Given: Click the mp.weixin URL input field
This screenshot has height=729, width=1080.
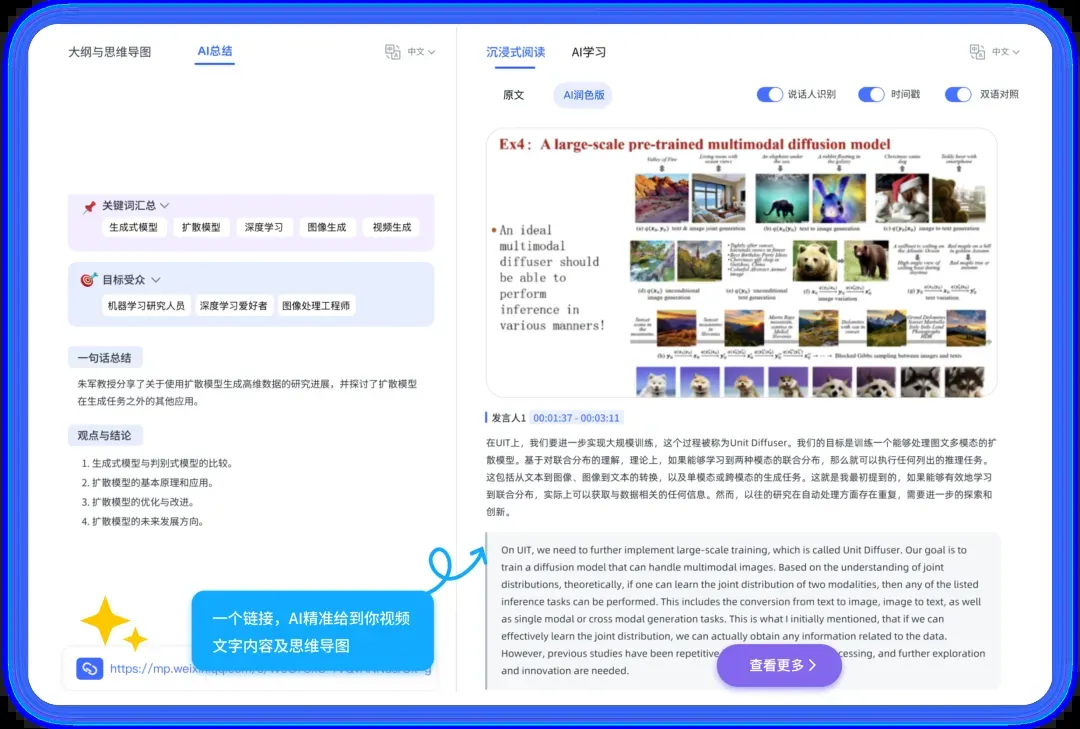Looking at the screenshot, I should click(251, 668).
